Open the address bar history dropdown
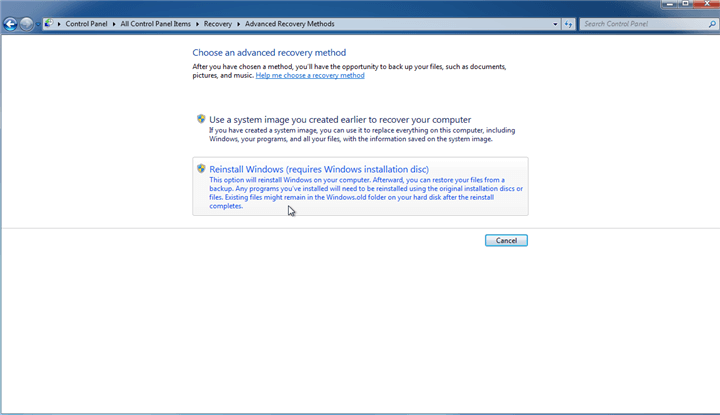The image size is (720, 415). [554, 23]
